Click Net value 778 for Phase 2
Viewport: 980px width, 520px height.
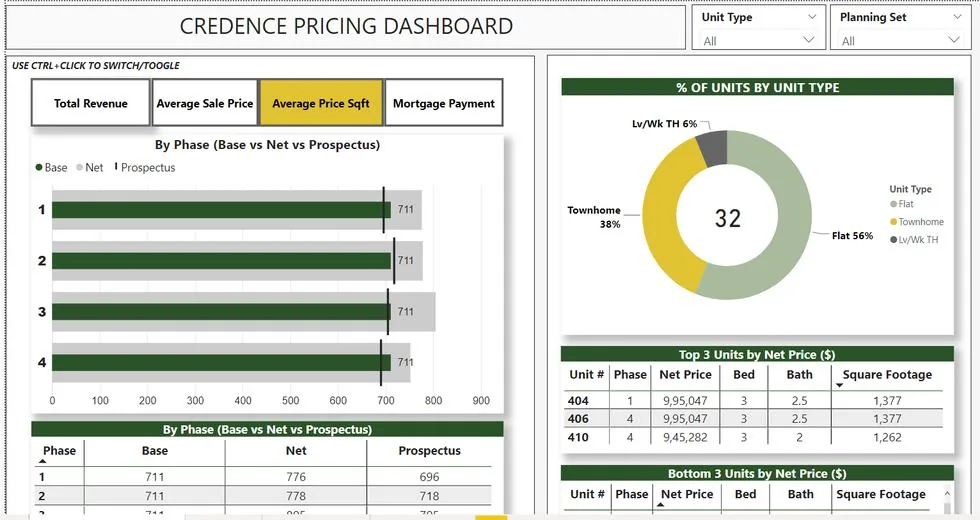click(x=296, y=496)
